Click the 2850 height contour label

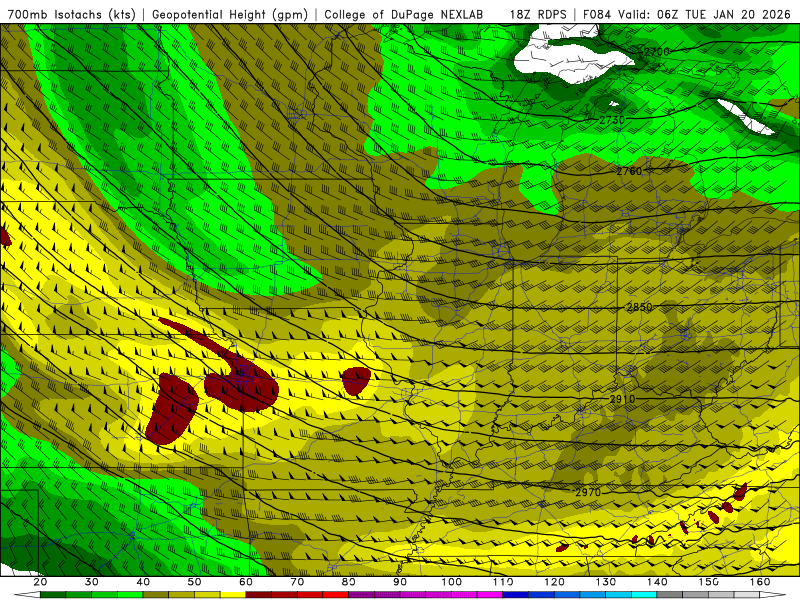[x=639, y=307]
